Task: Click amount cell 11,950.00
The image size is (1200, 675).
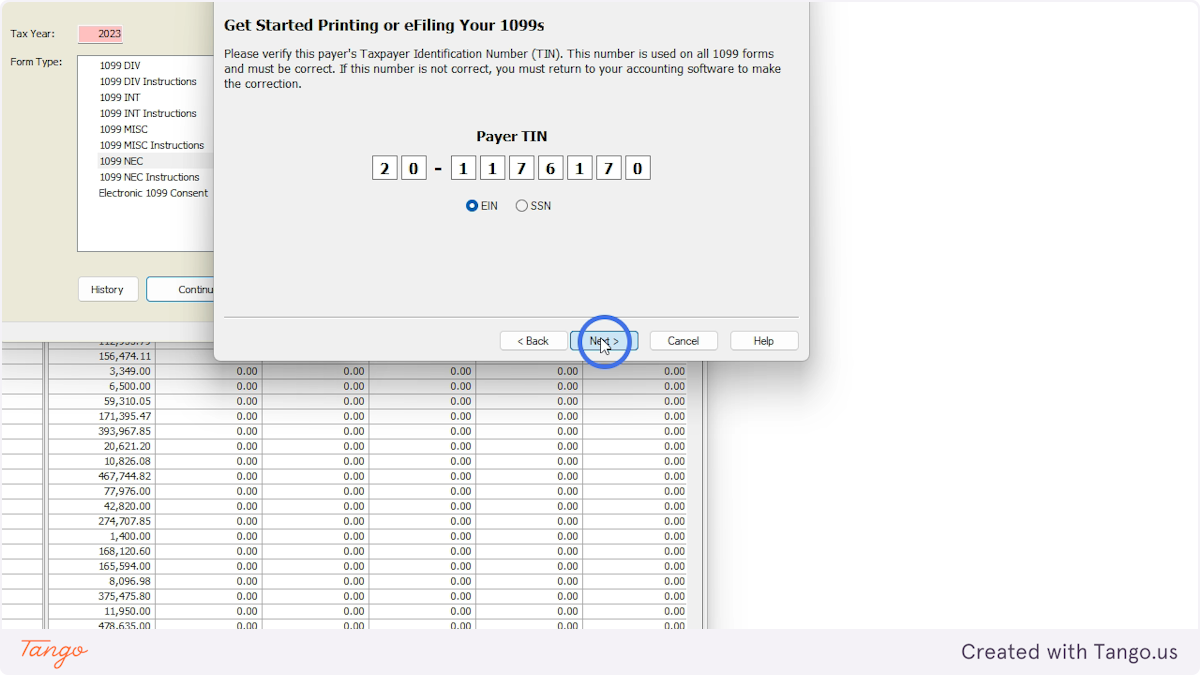Action: (101, 611)
